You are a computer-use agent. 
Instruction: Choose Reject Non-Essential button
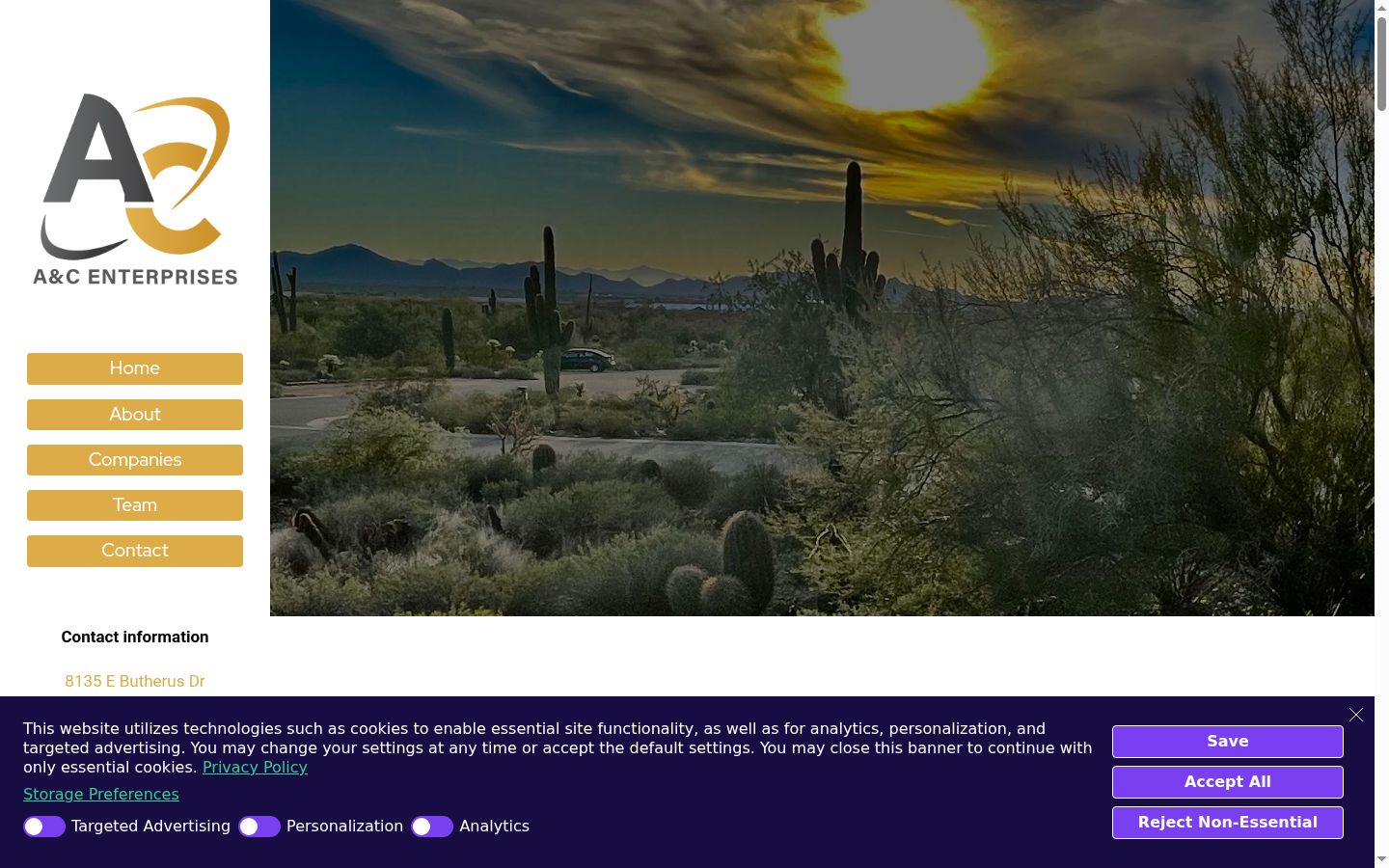pyautogui.click(x=1228, y=823)
